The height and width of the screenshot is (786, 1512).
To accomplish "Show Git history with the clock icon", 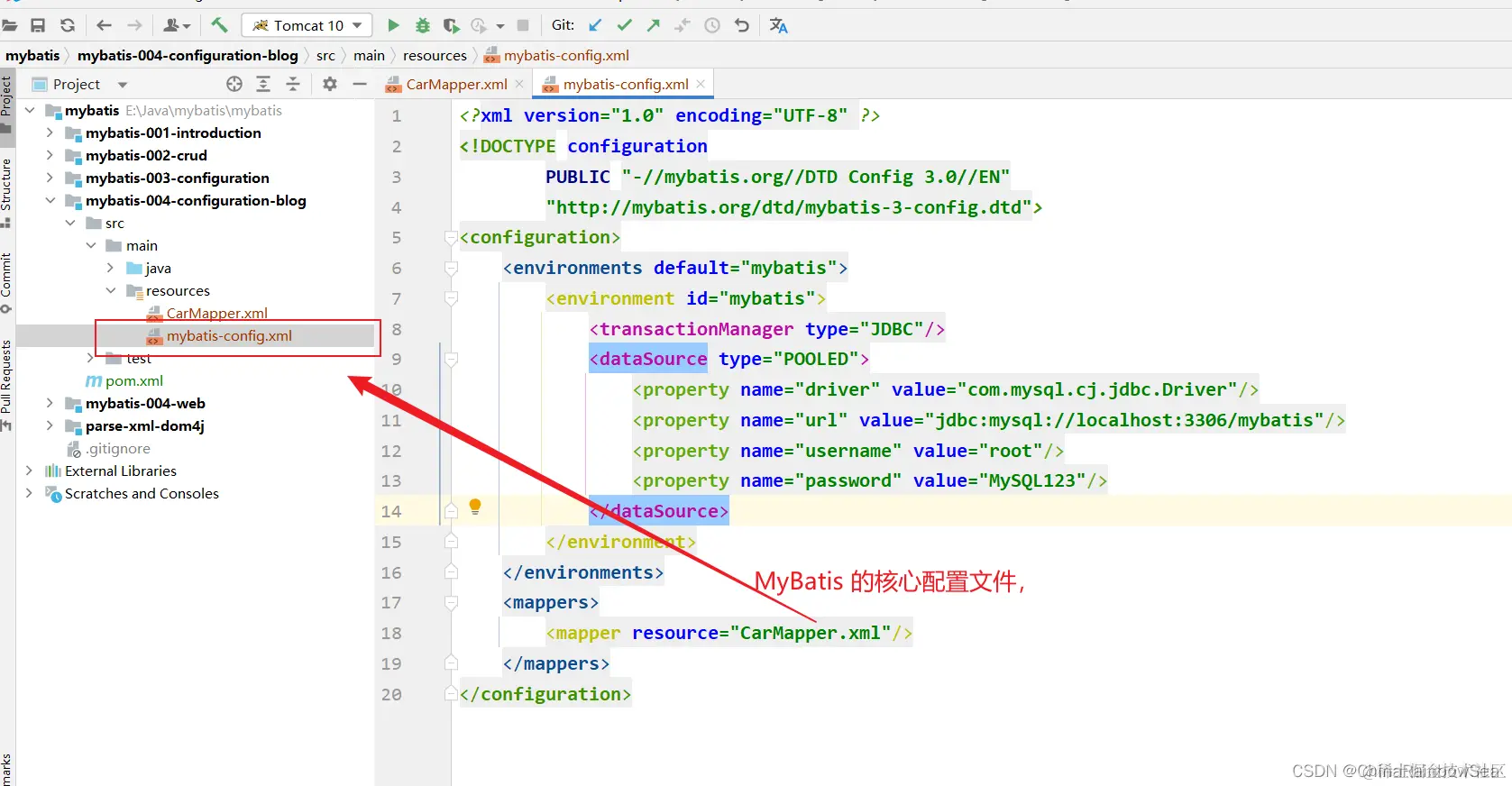I will pos(712,25).
